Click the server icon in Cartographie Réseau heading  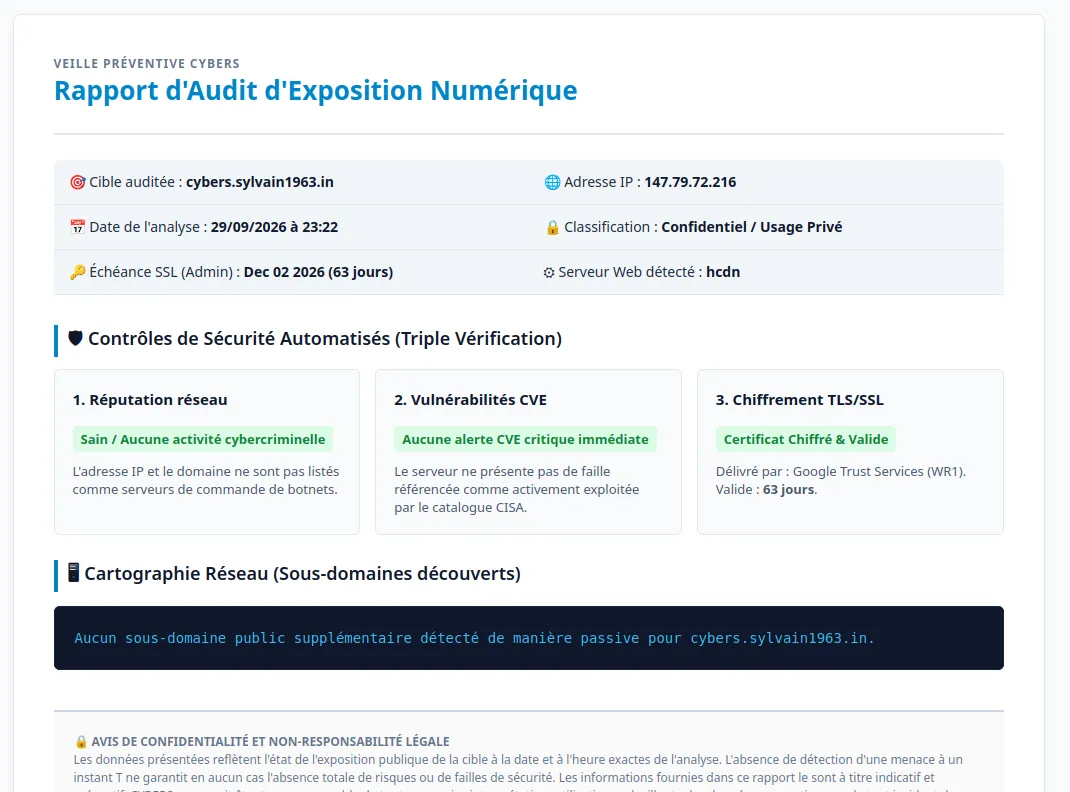point(74,572)
